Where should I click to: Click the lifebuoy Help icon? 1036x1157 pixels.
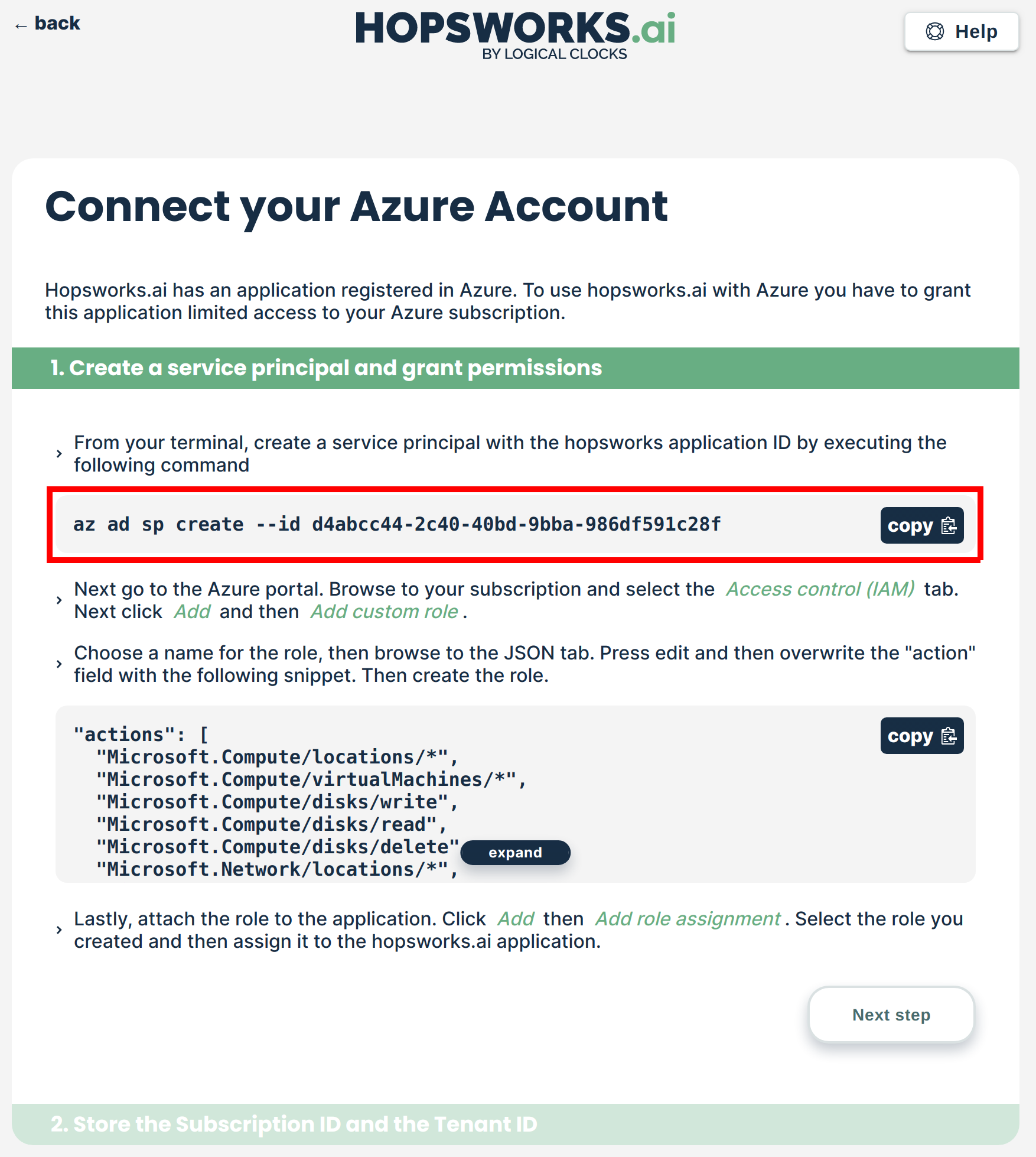pyautogui.click(x=934, y=31)
